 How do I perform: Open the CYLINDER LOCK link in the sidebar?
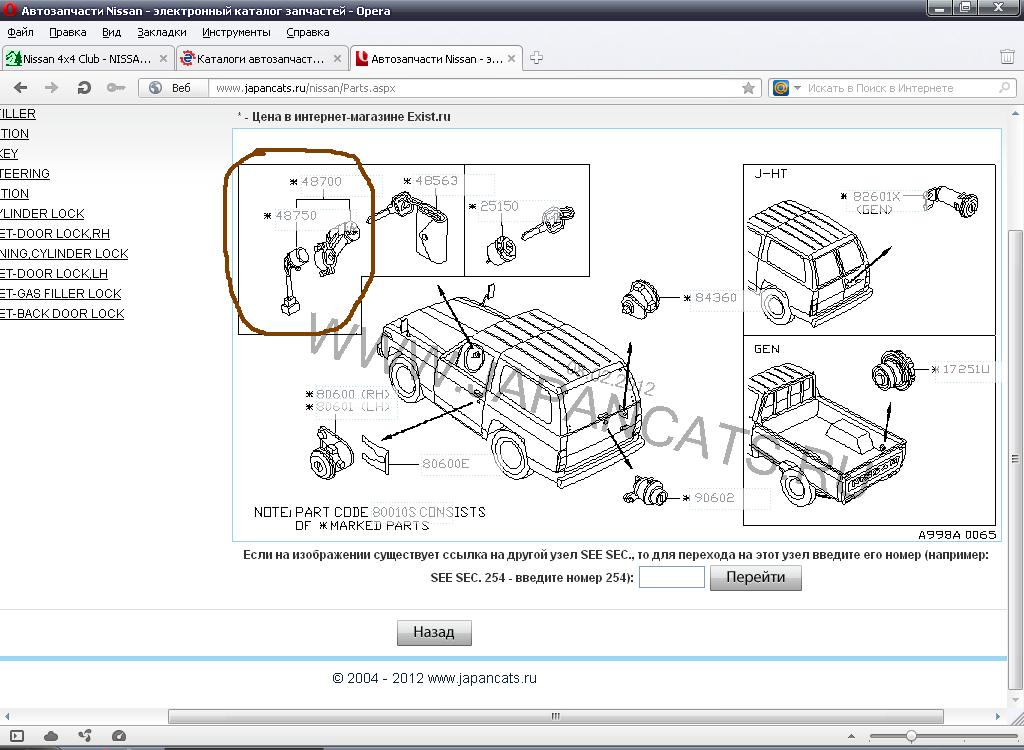[x=42, y=214]
